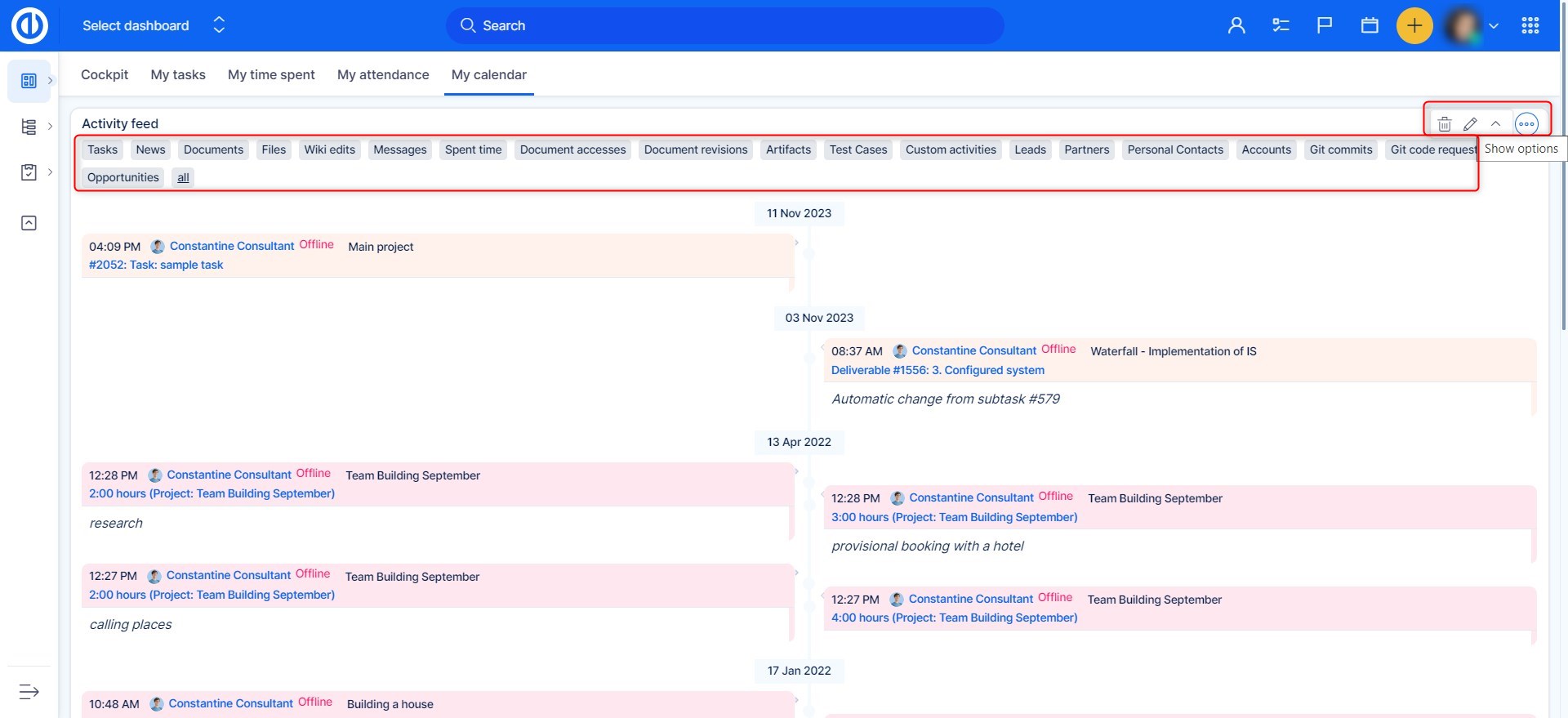The image size is (1568, 718).
Task: Open link #2052: Task: sample task
Action: pyautogui.click(x=156, y=265)
